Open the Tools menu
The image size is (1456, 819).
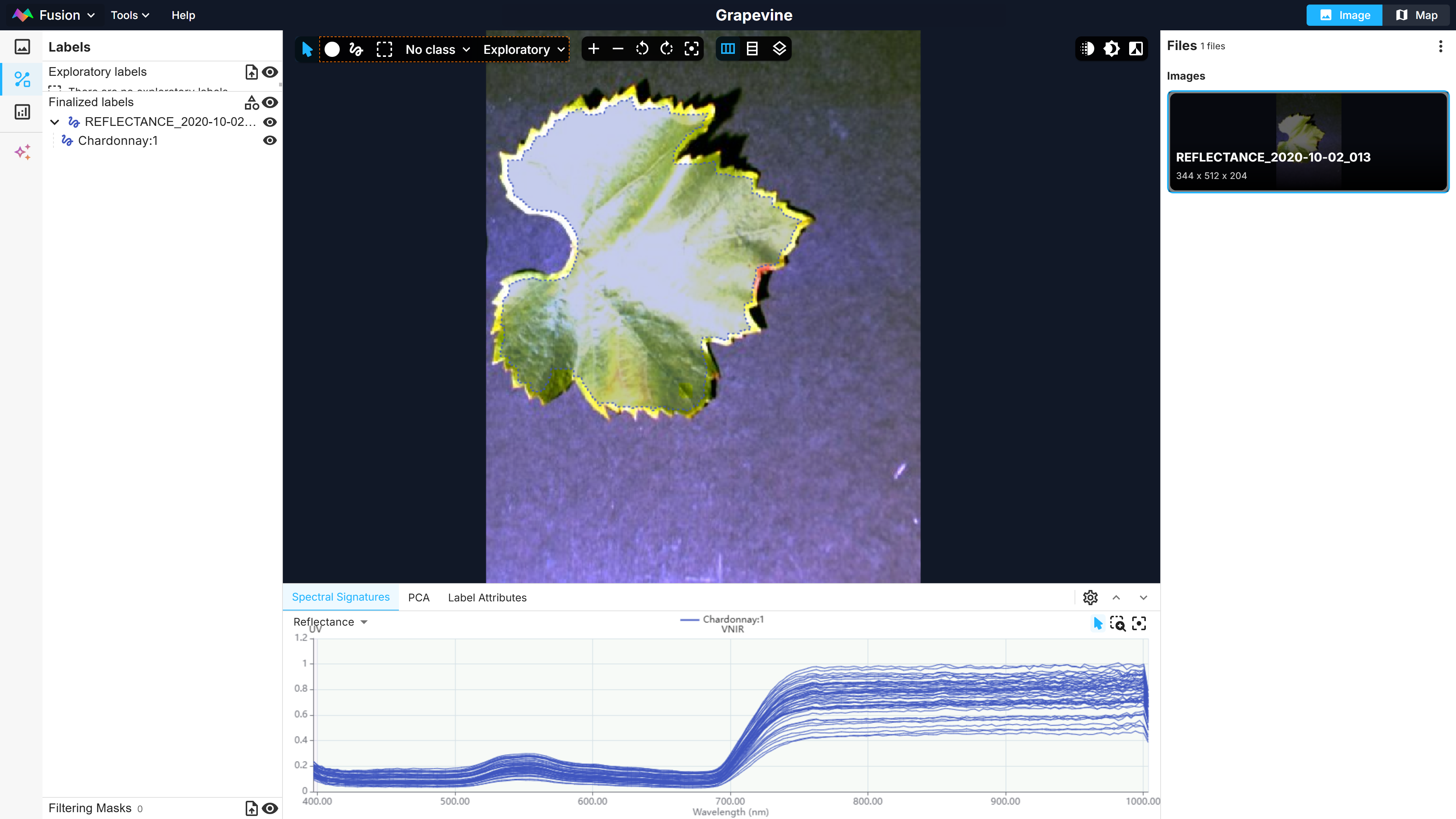click(x=130, y=15)
